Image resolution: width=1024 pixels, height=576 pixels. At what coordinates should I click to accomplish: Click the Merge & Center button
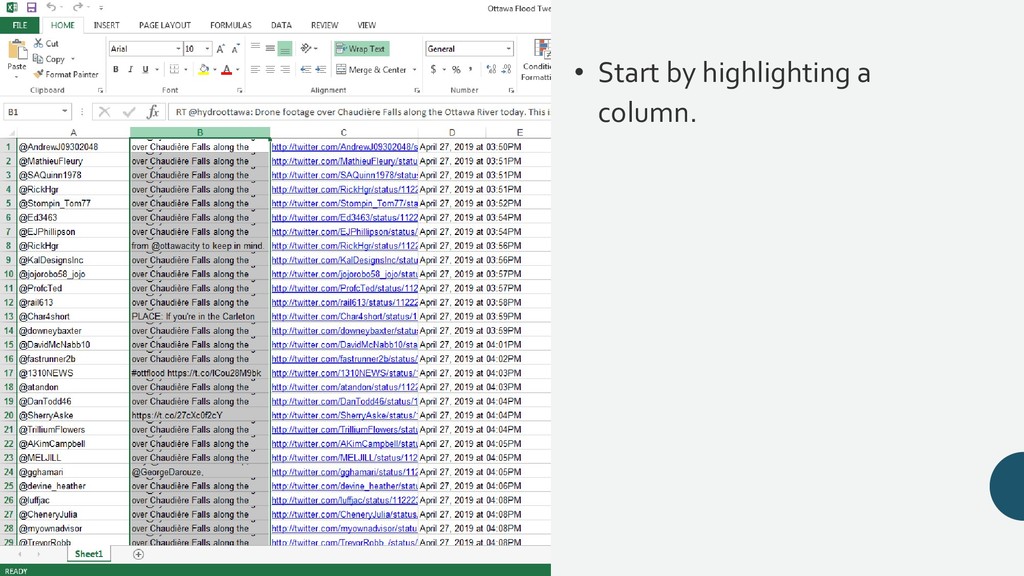point(371,70)
